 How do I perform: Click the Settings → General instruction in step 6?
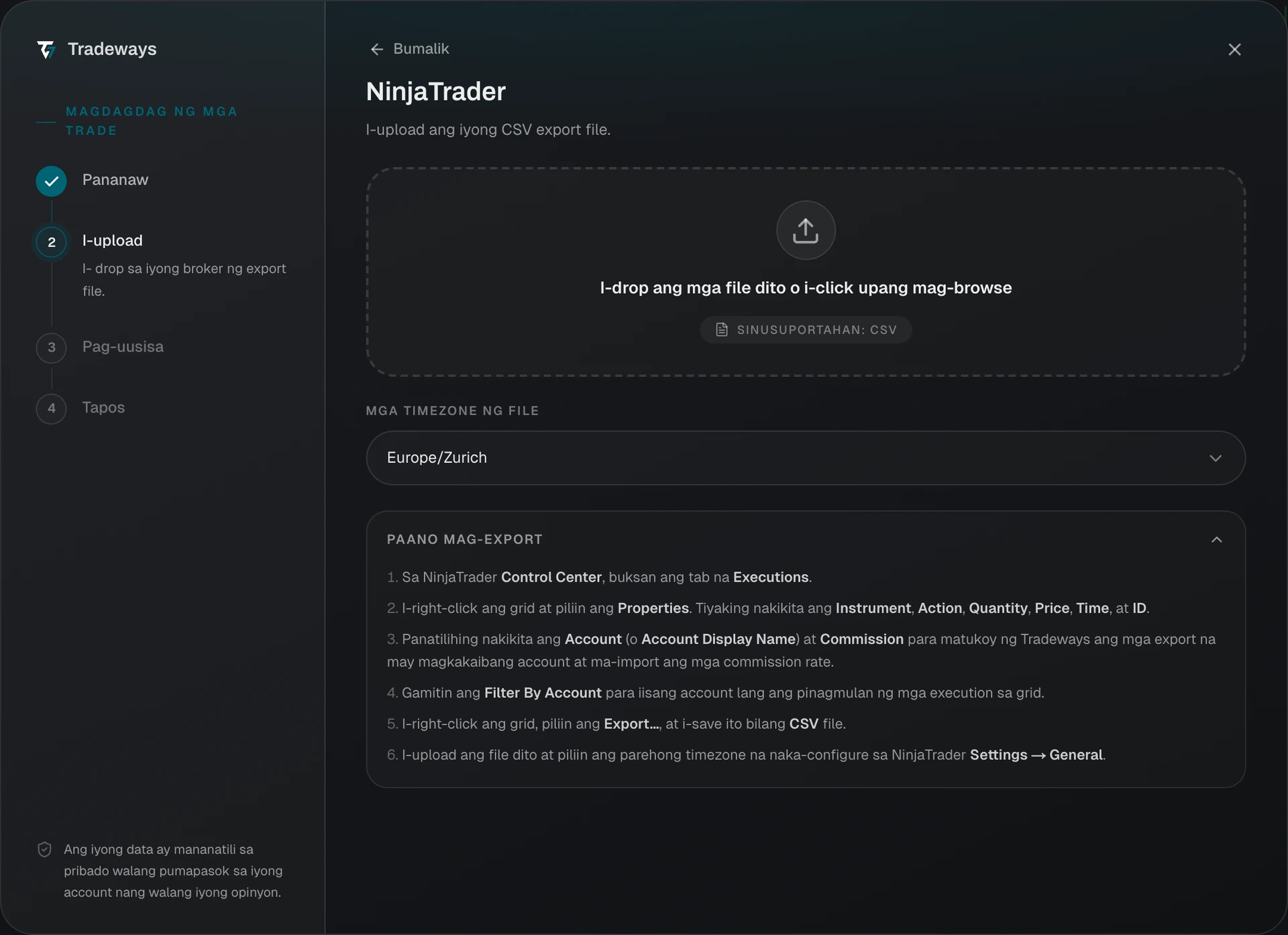[1036, 755]
